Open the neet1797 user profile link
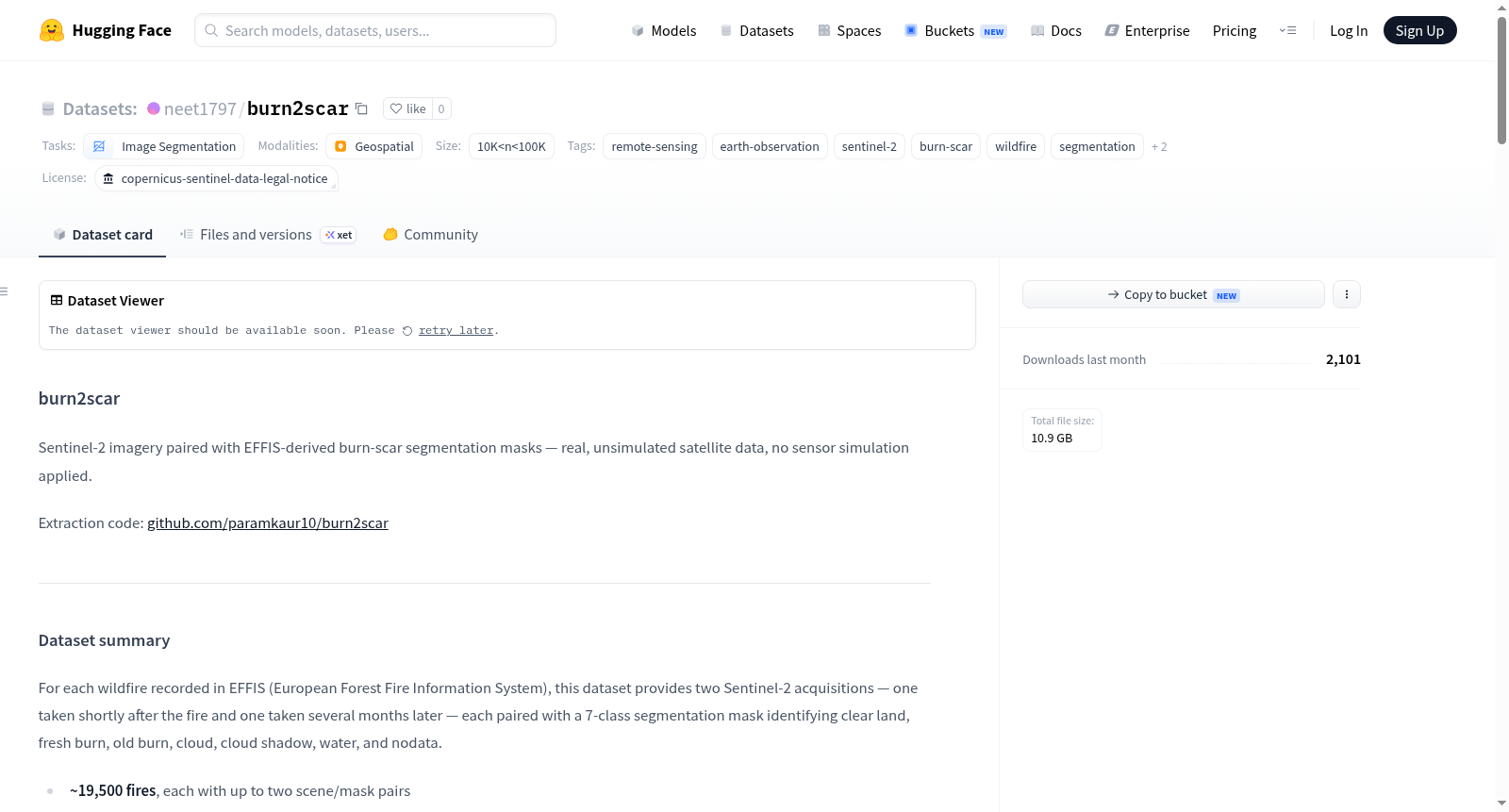1509x812 pixels. tap(200, 108)
